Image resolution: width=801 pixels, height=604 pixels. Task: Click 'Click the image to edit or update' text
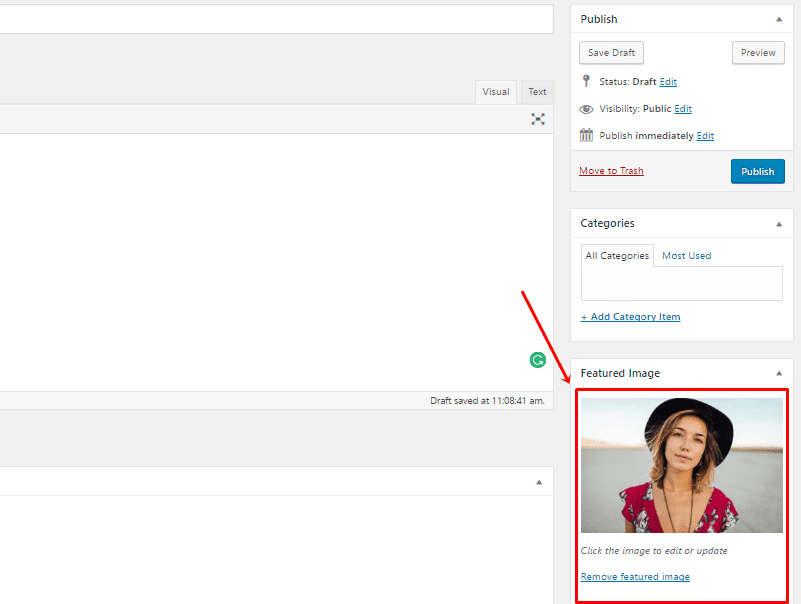pos(654,551)
